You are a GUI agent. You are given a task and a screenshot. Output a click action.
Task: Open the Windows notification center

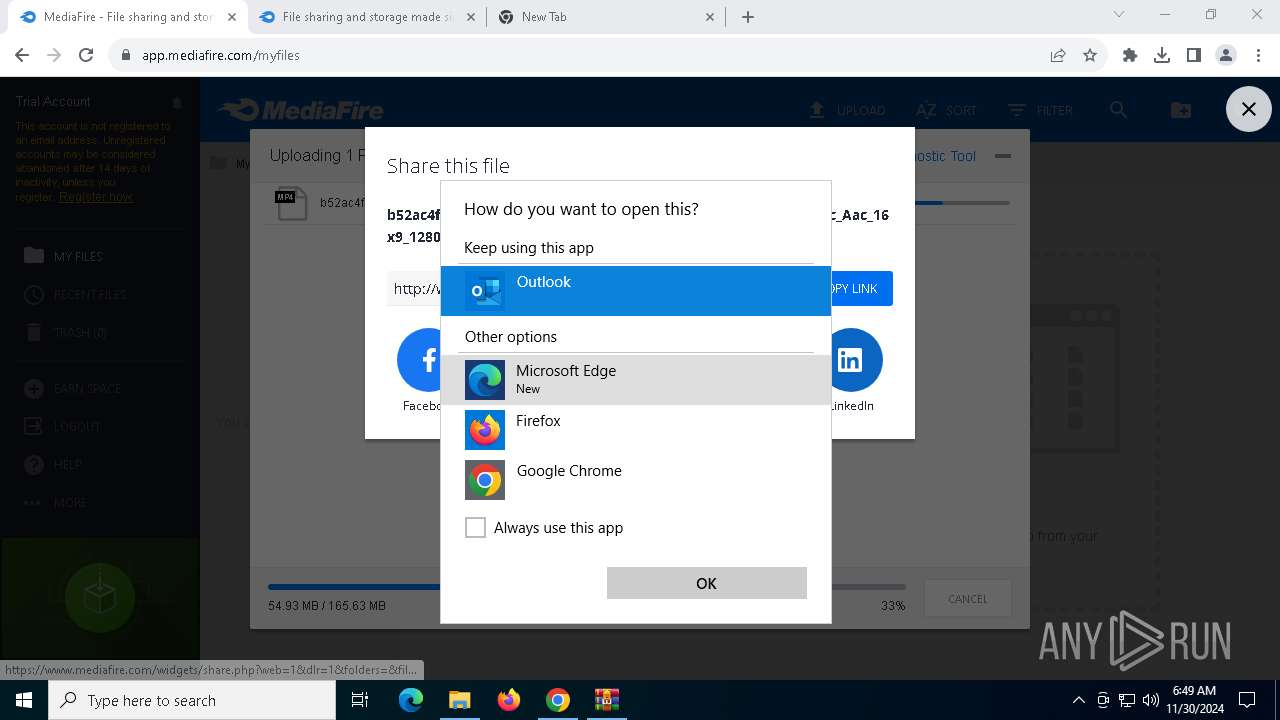click(1247, 700)
